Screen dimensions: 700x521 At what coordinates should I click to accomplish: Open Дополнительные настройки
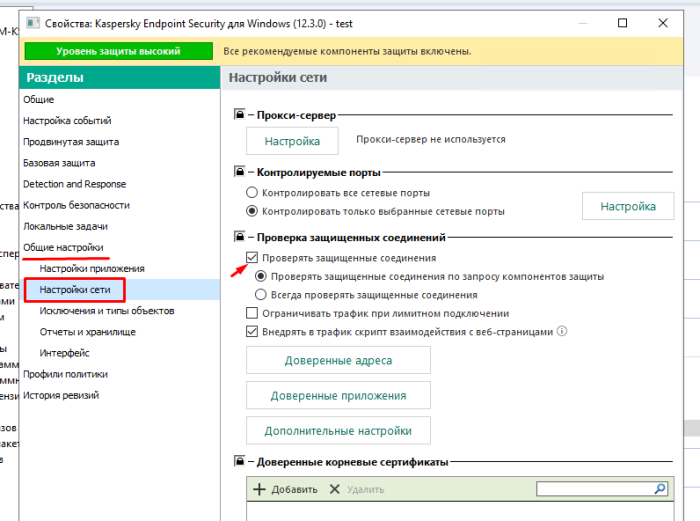click(338, 430)
